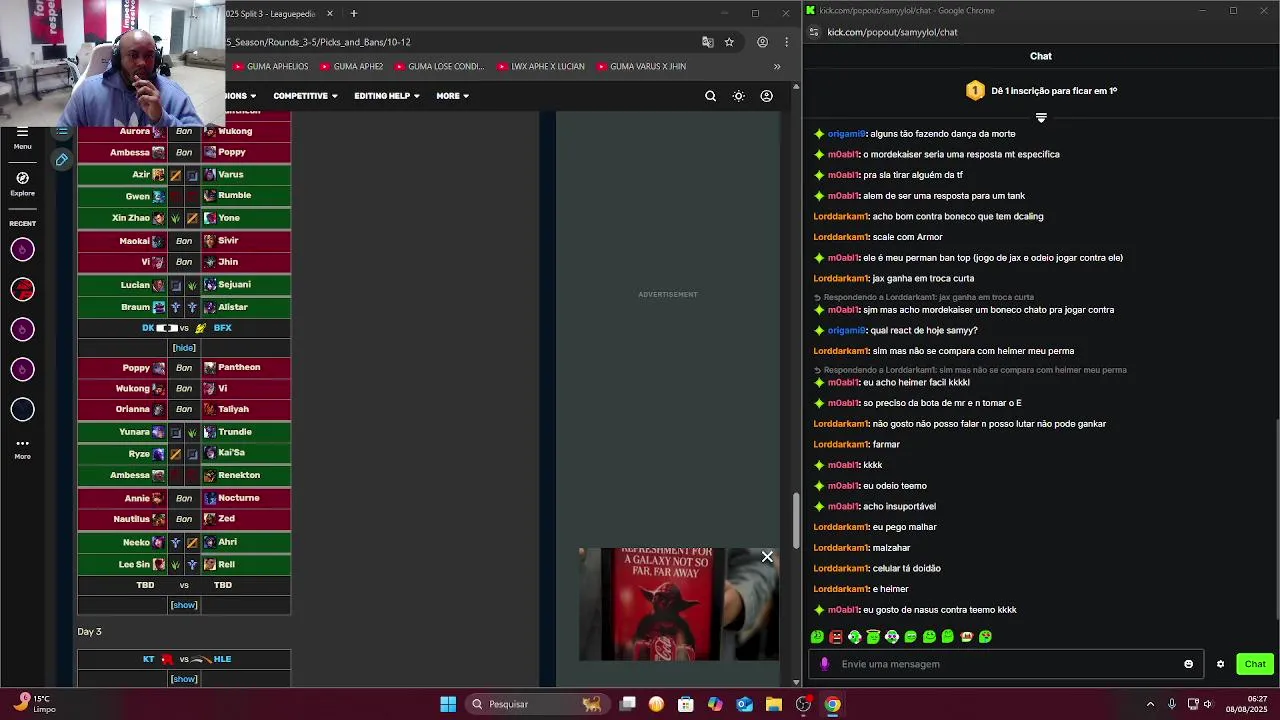1280x720 pixels.
Task: Open the GUMA LOSE CONDI... bookmark
Action: pos(439,66)
